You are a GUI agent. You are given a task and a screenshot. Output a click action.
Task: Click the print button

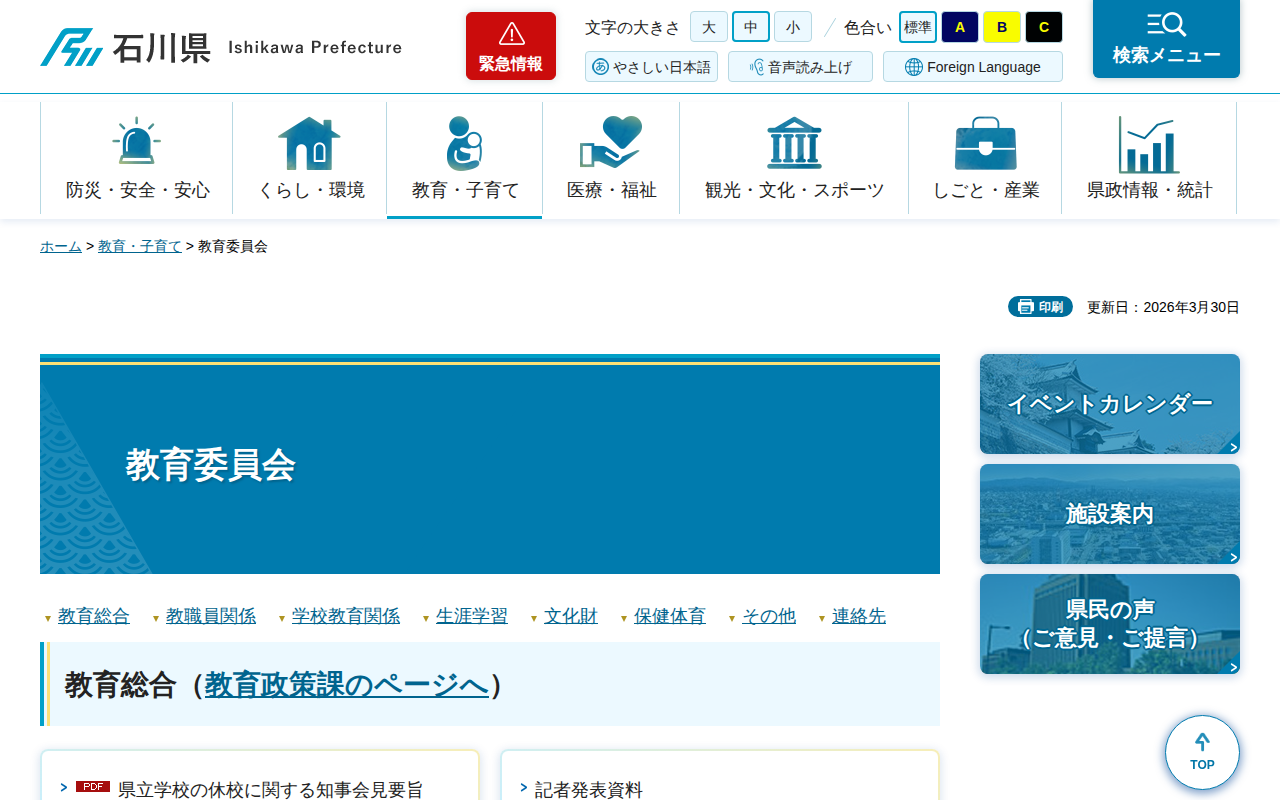click(1040, 307)
